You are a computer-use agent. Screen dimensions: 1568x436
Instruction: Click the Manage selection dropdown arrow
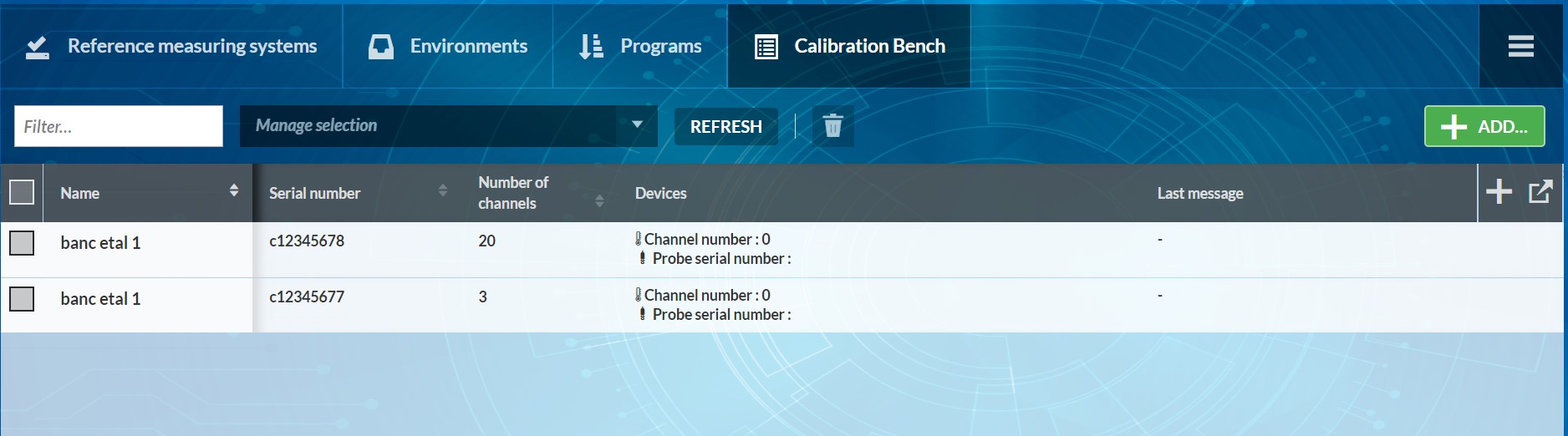[x=637, y=125]
